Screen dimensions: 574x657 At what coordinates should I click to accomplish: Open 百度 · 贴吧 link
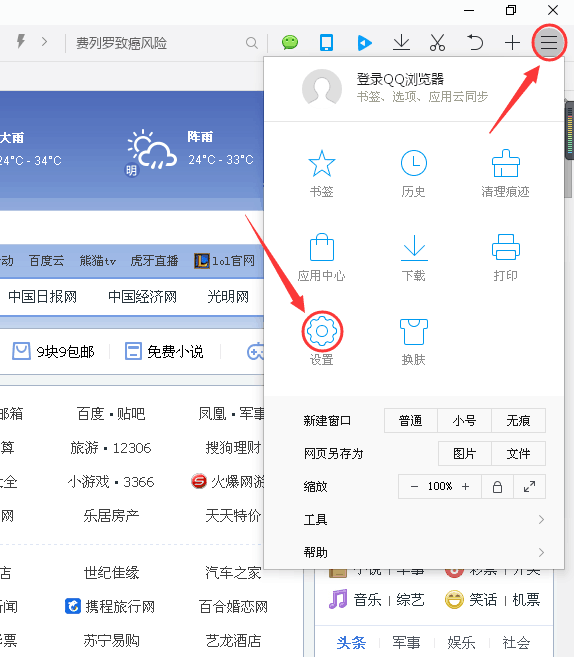coord(111,414)
